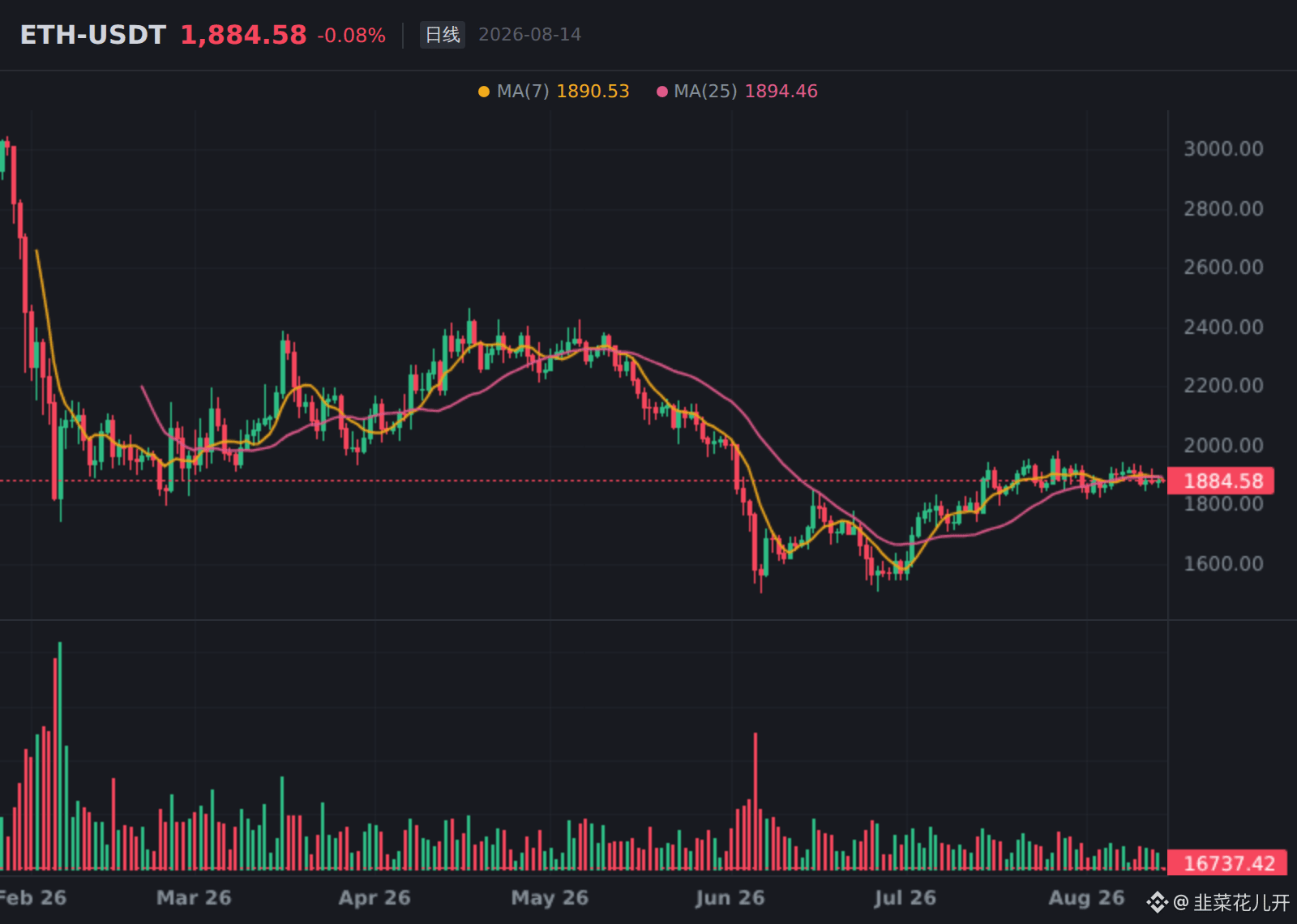
Task: Click the ETH-USDT pair title
Action: pyautogui.click(x=92, y=35)
